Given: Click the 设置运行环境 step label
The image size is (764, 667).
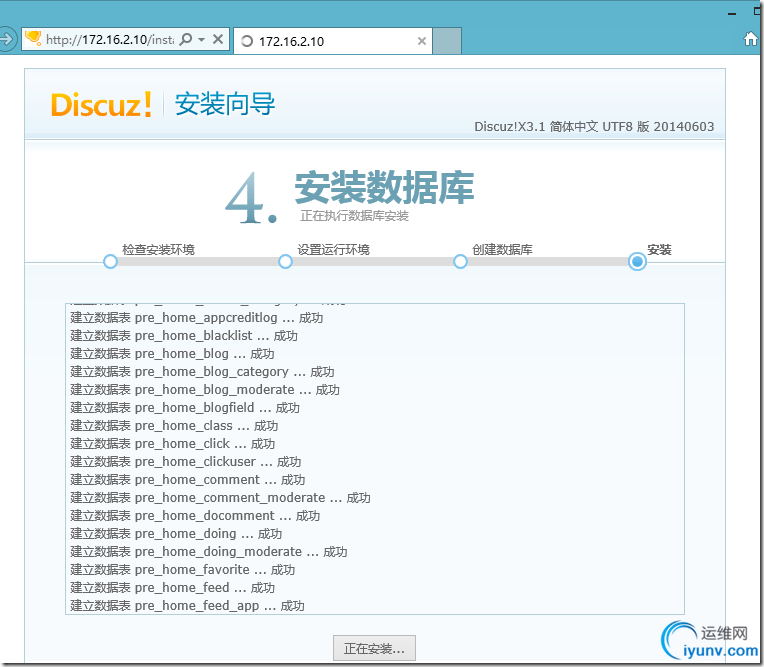Looking at the screenshot, I should pos(334,250).
